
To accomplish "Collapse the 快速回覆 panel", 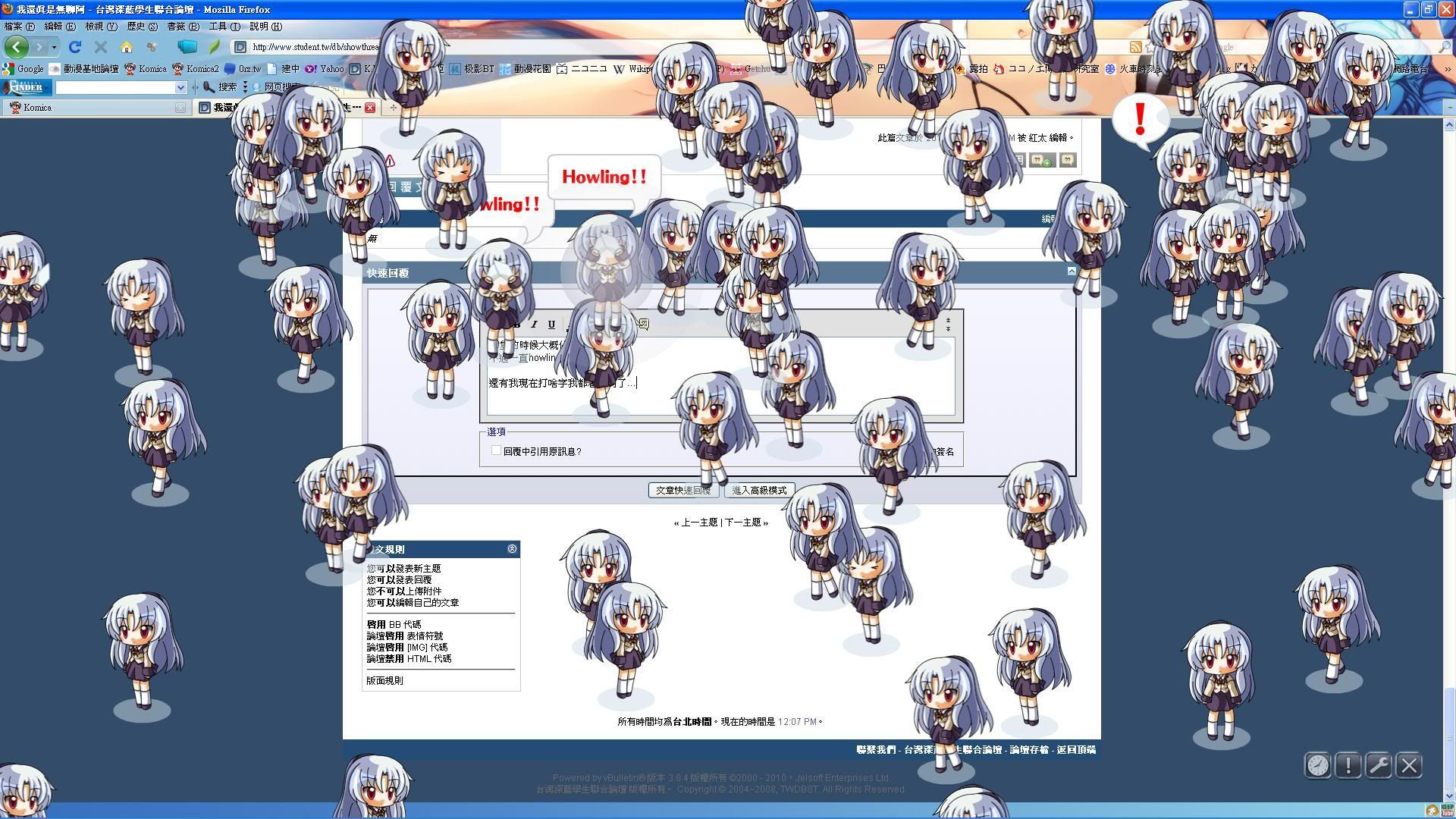I will tap(1071, 271).
